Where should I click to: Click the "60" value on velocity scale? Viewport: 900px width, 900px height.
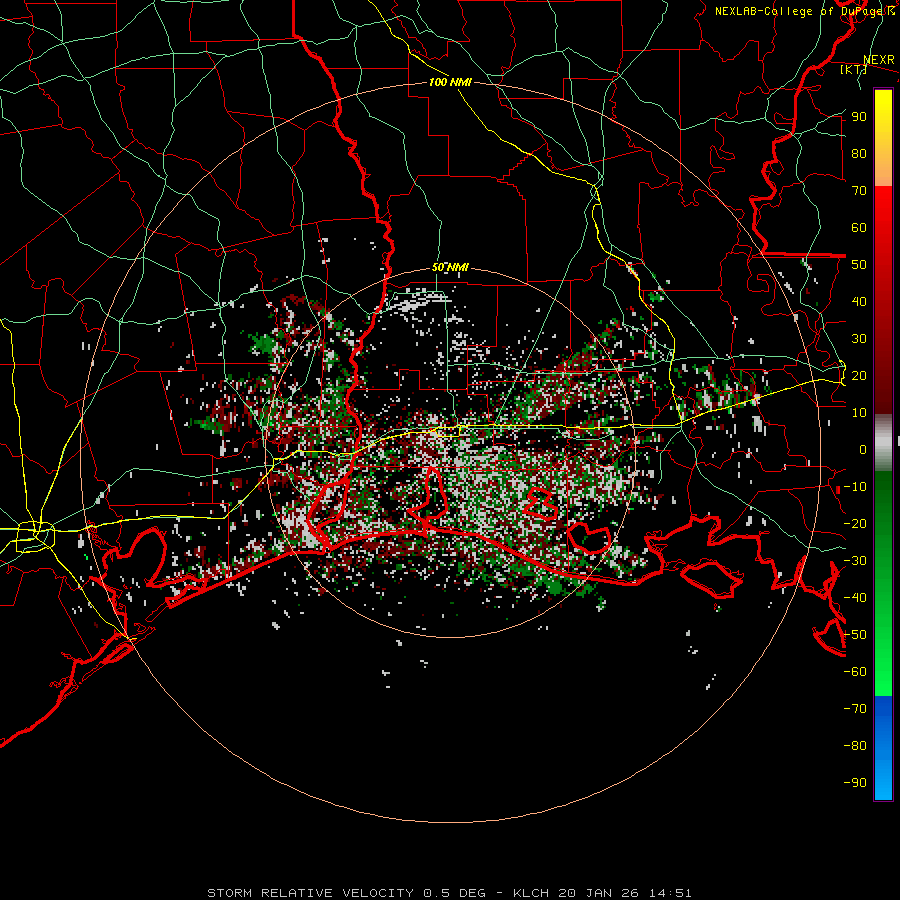click(859, 228)
